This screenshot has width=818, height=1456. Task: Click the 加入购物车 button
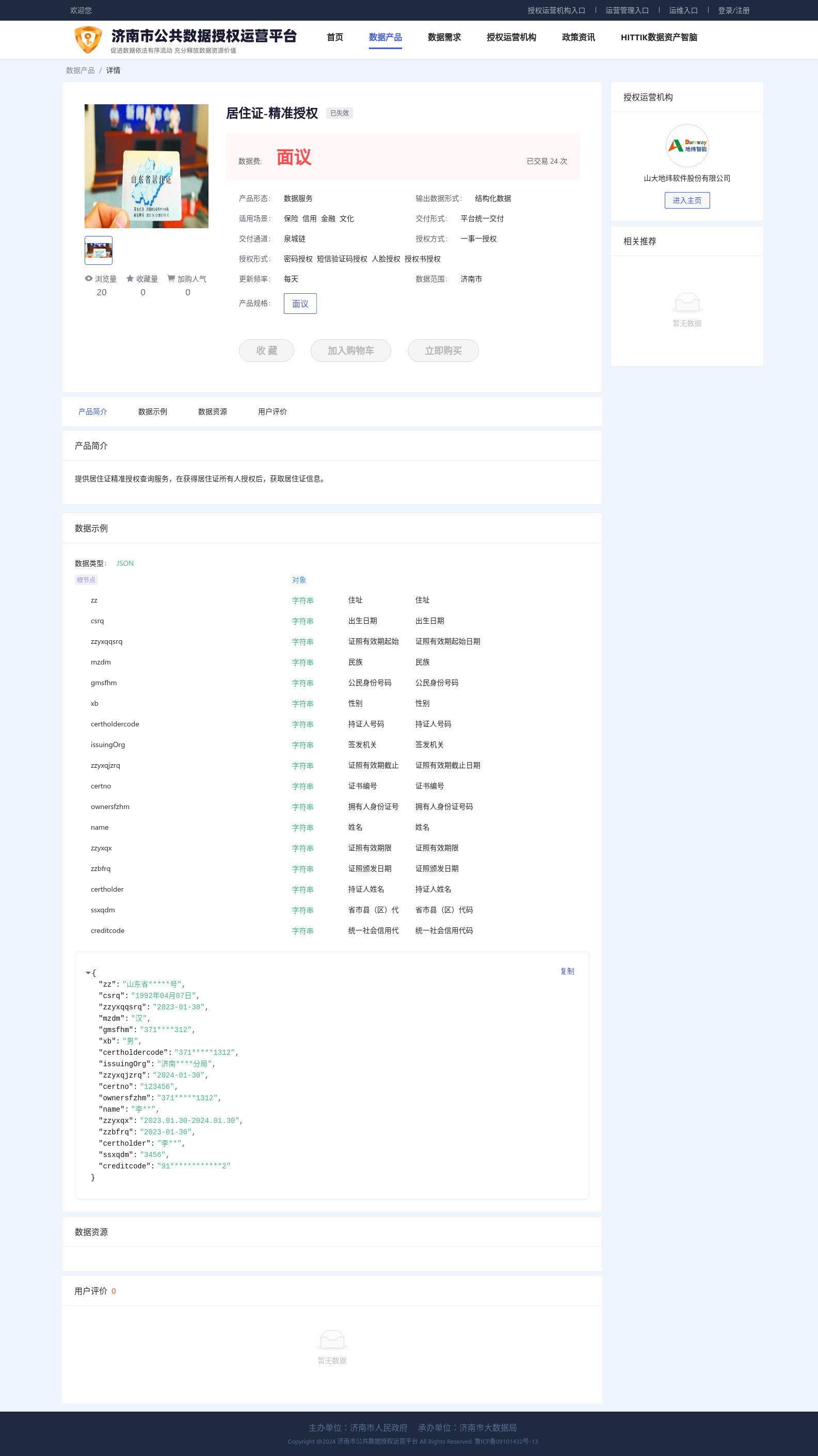point(351,351)
